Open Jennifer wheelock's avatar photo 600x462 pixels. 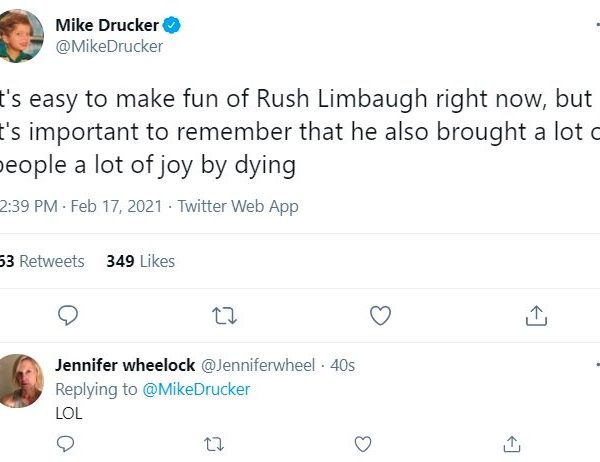pyautogui.click(x=21, y=380)
